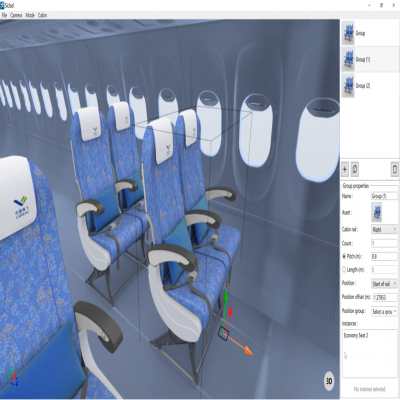Open the Camera menu
Viewport: 400px width, 400px height.
pyautogui.click(x=16, y=15)
